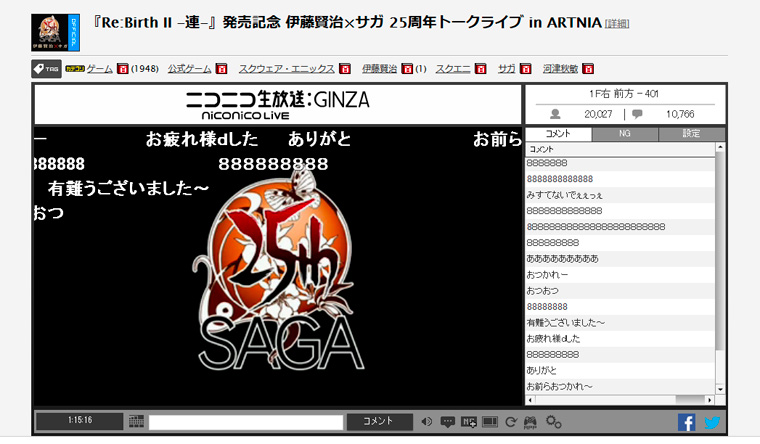This screenshot has width=760, height=444.
Task: Select the longest 8888 comment row
Action: pyautogui.click(x=620, y=227)
